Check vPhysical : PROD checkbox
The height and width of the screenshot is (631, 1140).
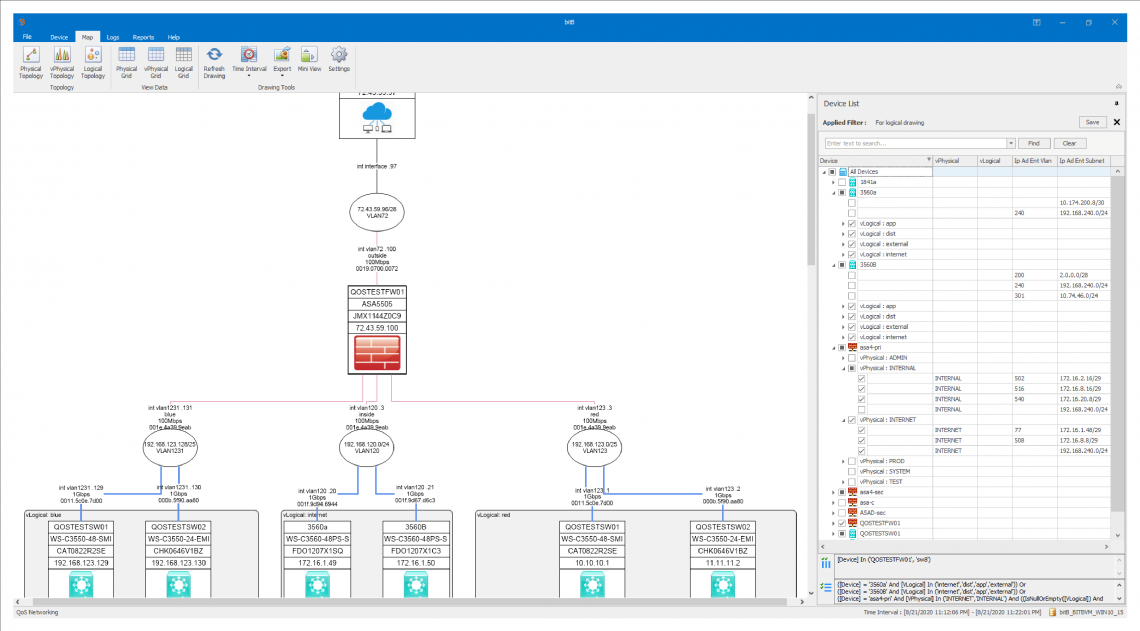click(x=852, y=461)
